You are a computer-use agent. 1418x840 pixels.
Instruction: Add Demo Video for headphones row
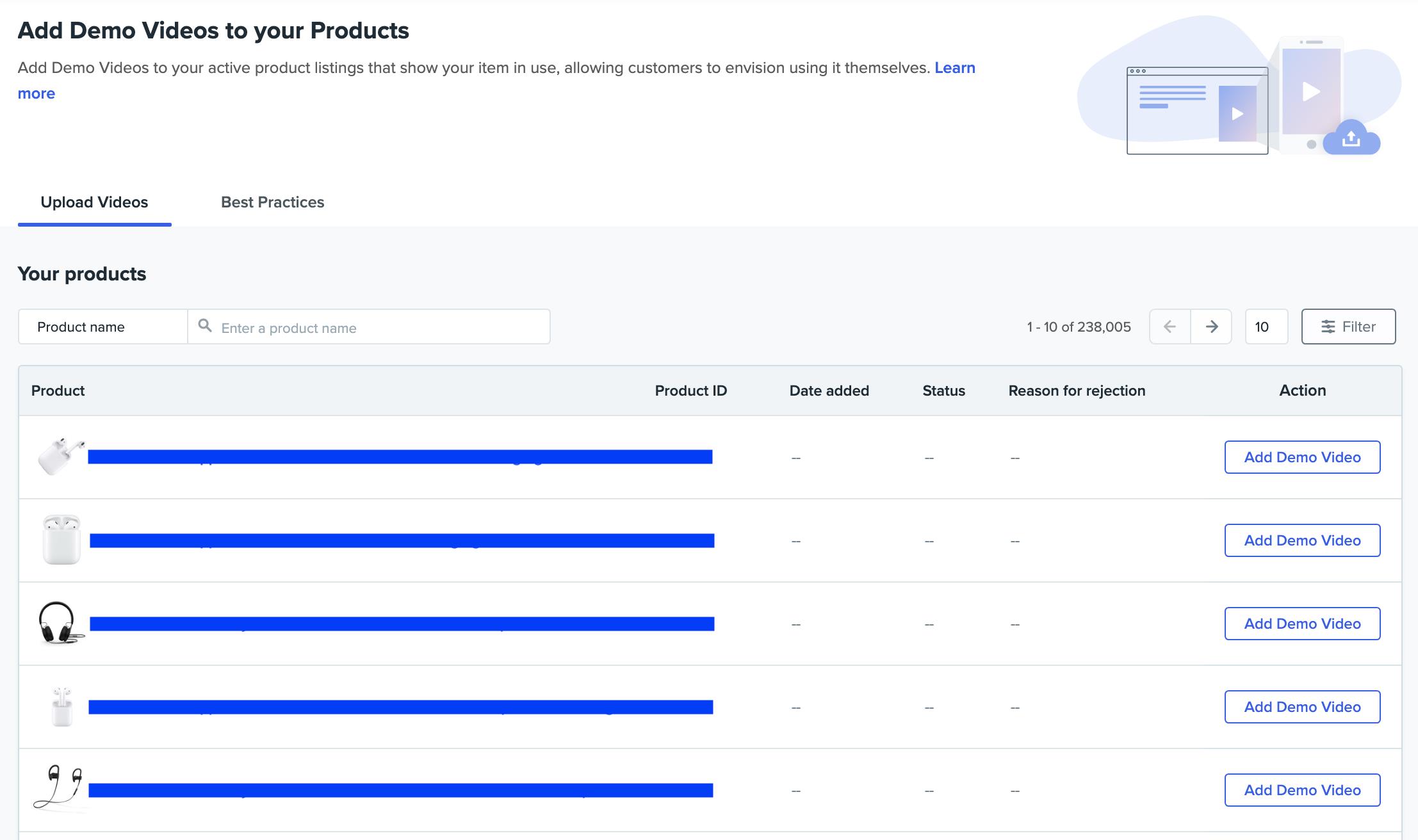point(1302,624)
